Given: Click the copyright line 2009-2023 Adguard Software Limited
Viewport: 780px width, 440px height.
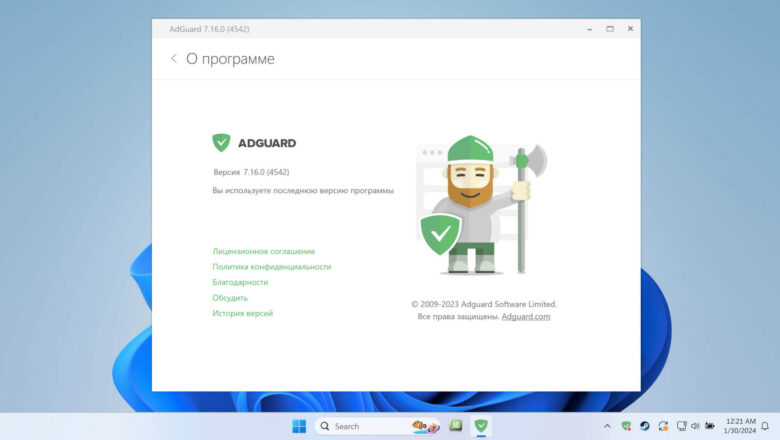Looking at the screenshot, I should (x=484, y=304).
